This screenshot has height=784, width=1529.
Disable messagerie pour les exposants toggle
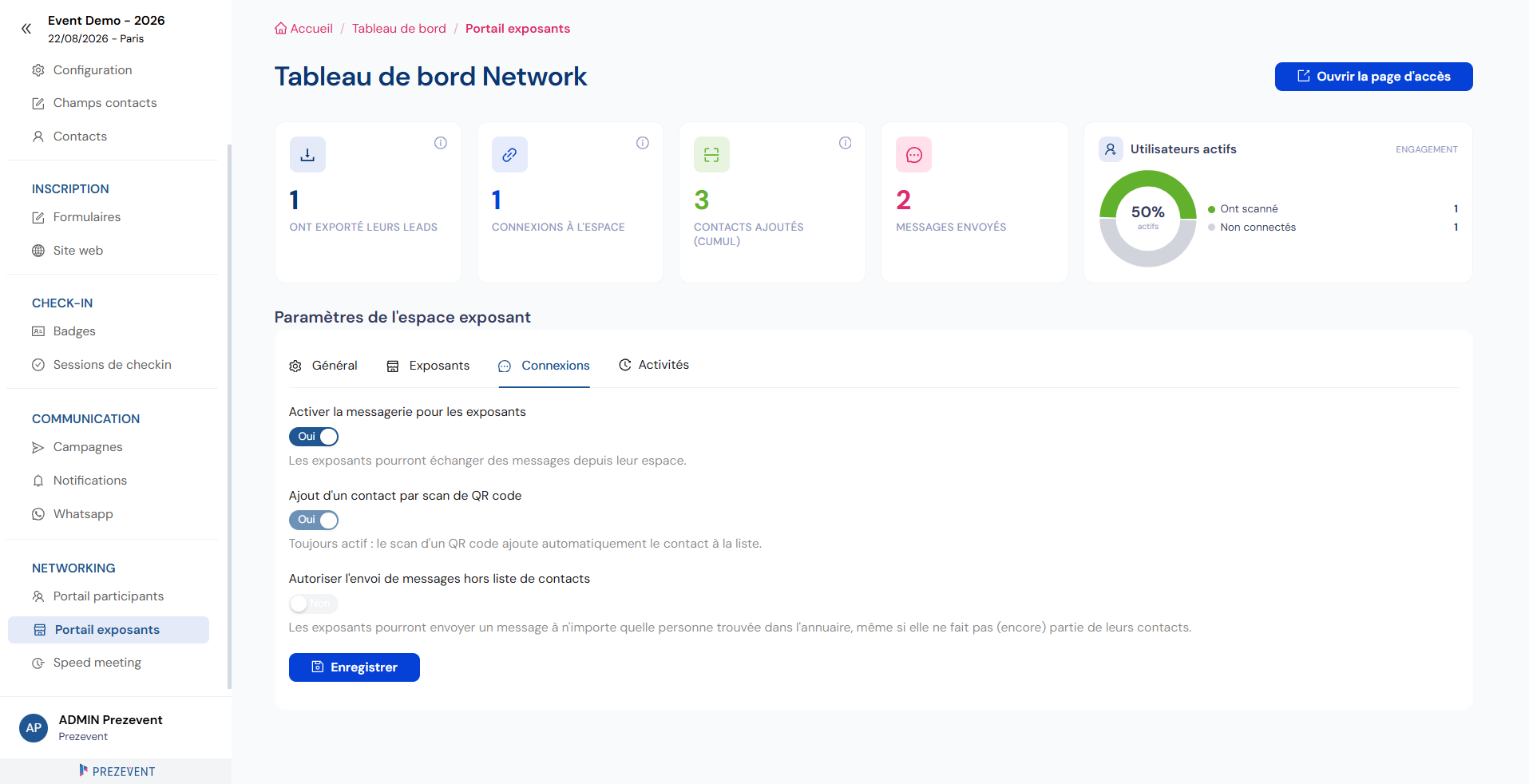(x=314, y=437)
